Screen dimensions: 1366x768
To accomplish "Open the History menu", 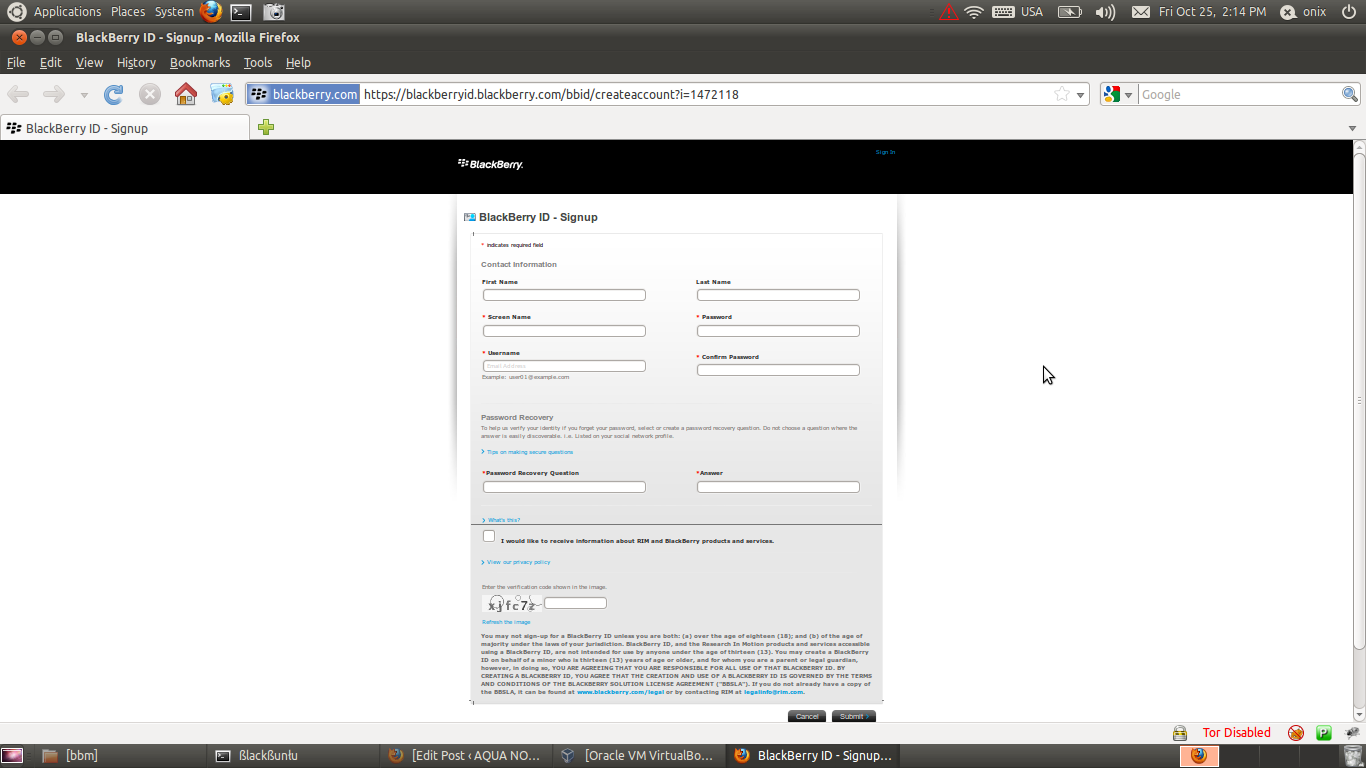I will [136, 62].
